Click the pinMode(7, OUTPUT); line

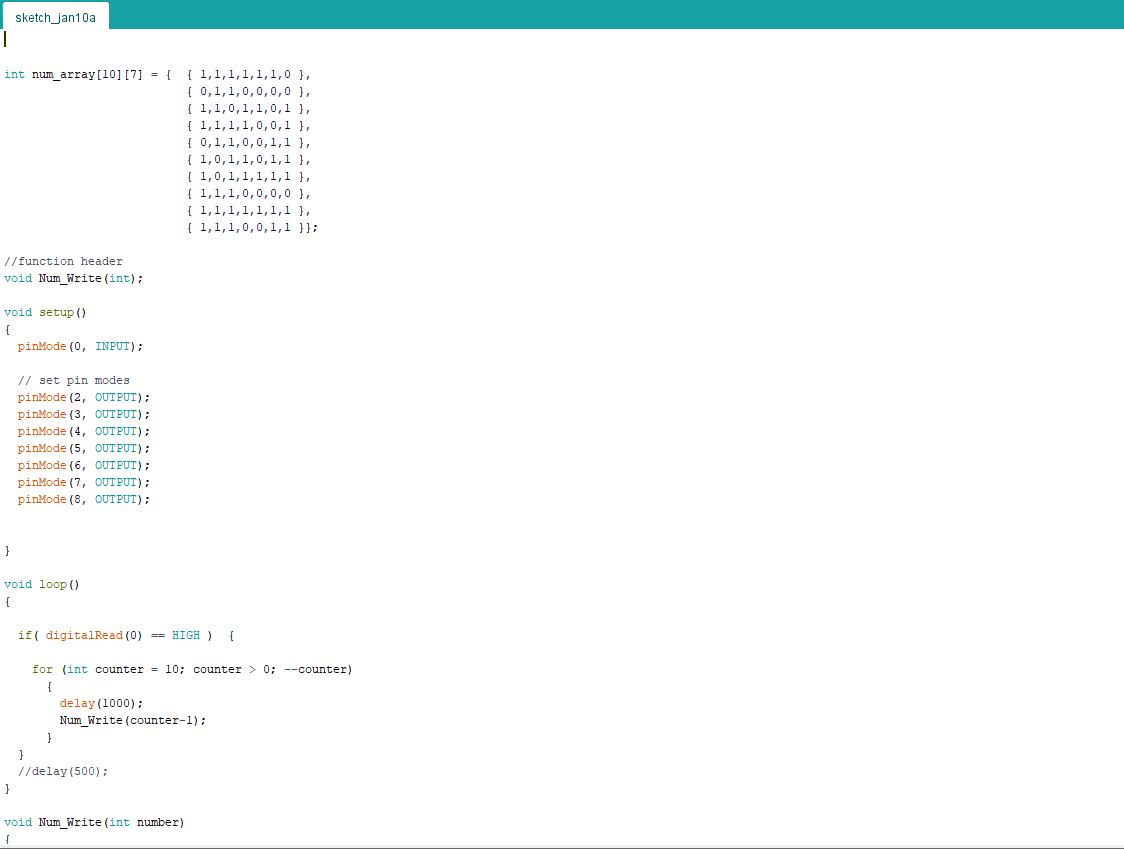tap(84, 483)
